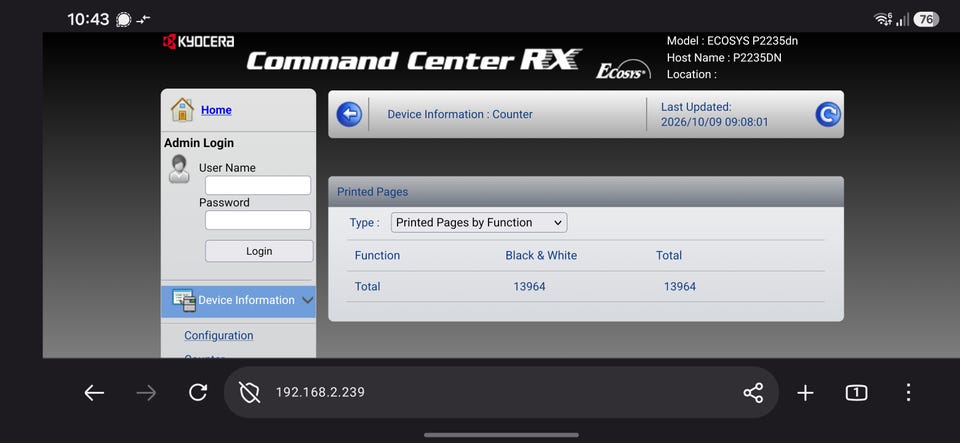Click the share icon in address bar
Screen dimensions: 960x443
point(753,393)
